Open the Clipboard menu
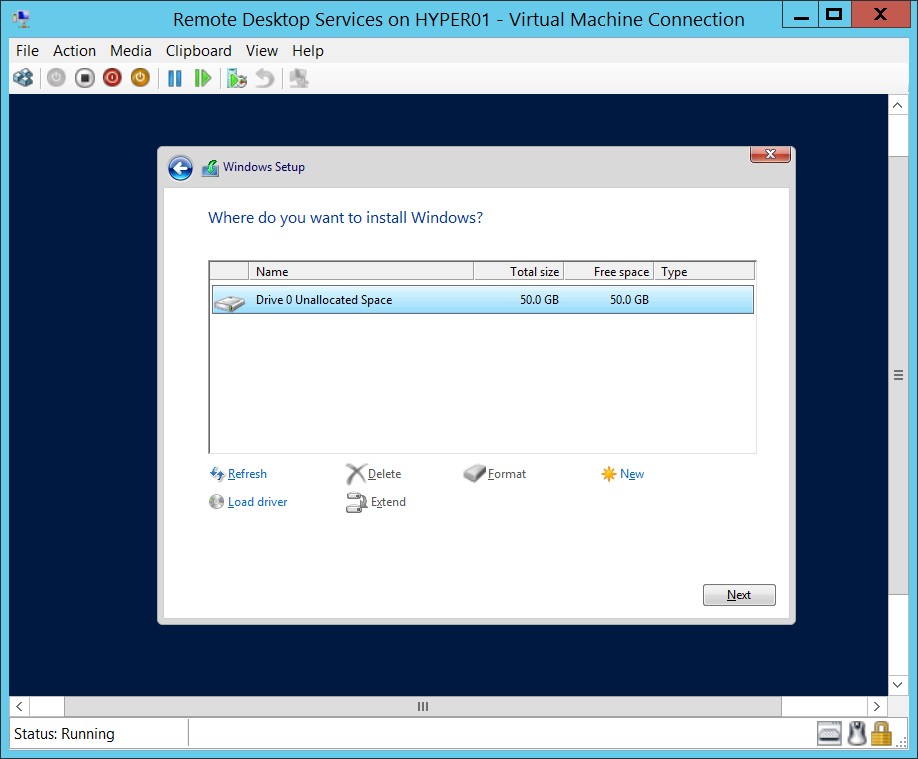918x759 pixels. tap(198, 51)
